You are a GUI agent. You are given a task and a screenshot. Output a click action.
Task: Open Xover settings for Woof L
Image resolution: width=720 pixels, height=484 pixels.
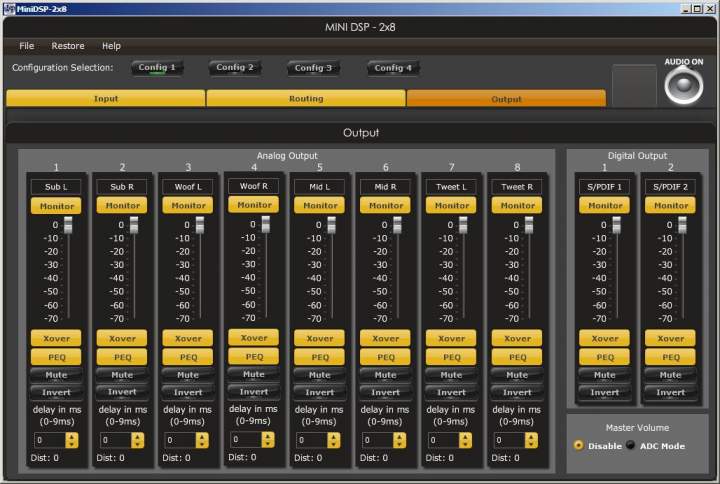coord(188,338)
